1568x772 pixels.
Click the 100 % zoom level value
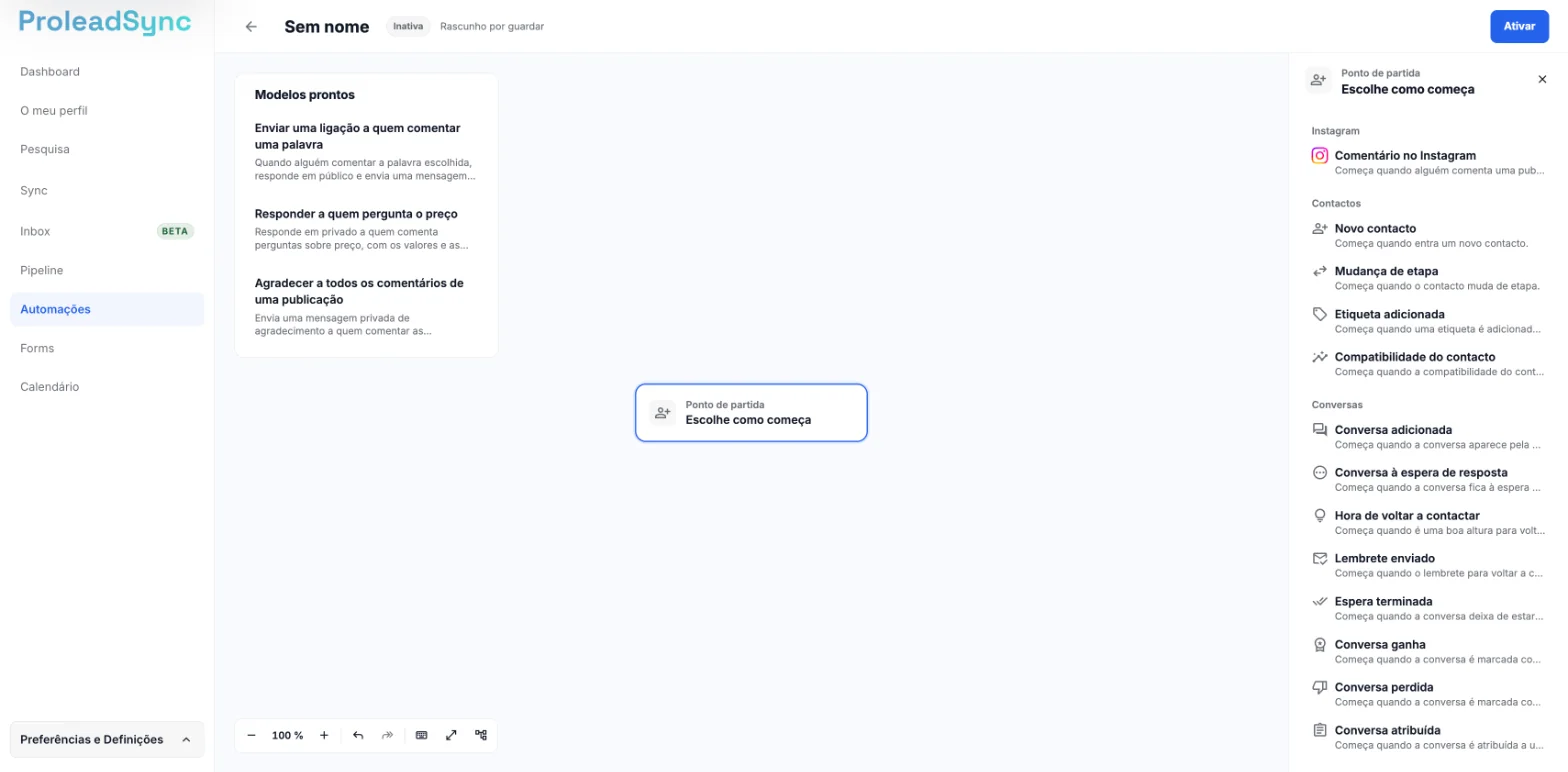287,735
